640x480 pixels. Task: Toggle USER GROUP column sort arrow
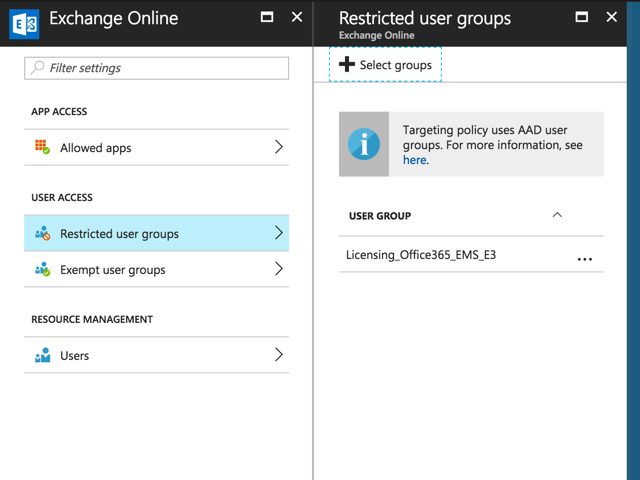[557, 215]
